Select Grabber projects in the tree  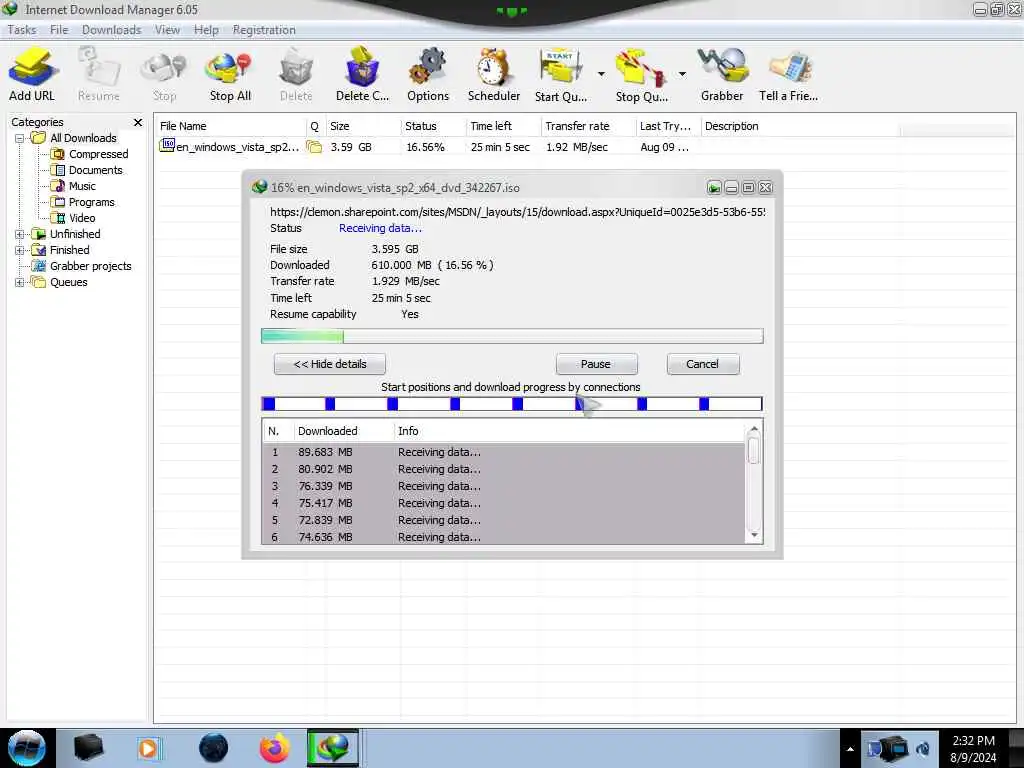coord(82,266)
